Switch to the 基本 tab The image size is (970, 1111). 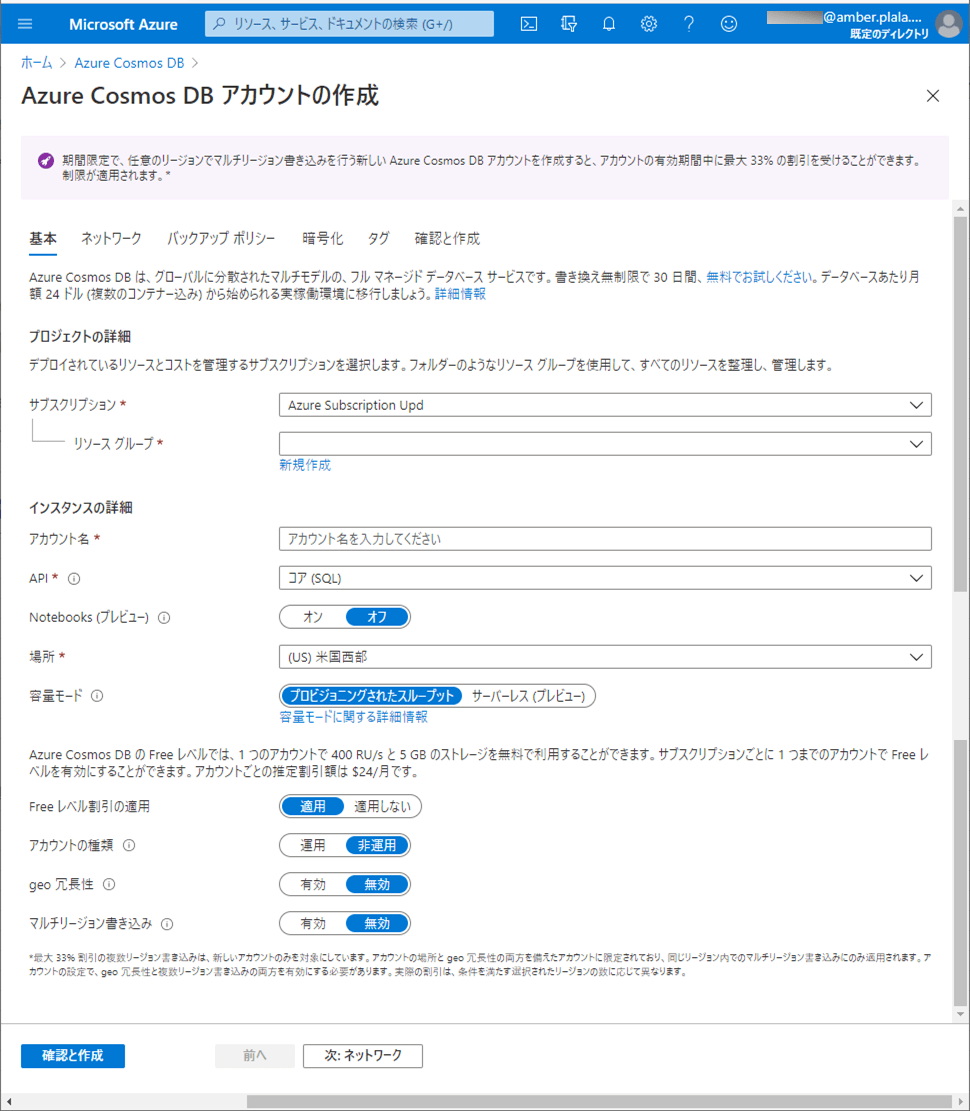[43, 239]
